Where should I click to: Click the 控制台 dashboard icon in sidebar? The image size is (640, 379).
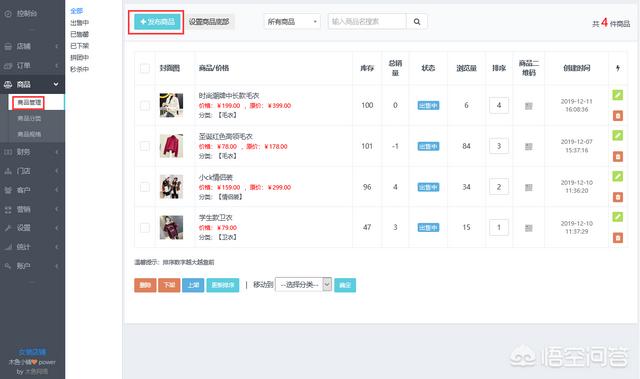pyautogui.click(x=8, y=14)
